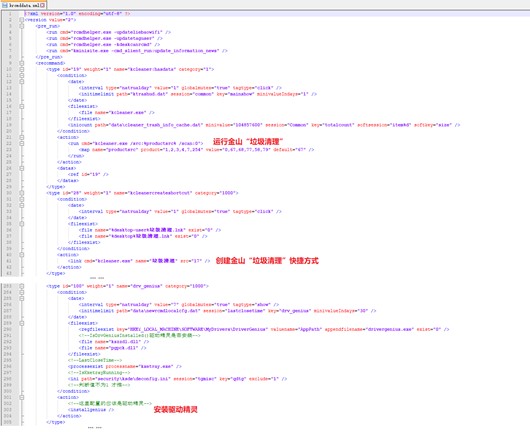
Task: Click the drv_genius type line 283
Action: [x=127, y=286]
